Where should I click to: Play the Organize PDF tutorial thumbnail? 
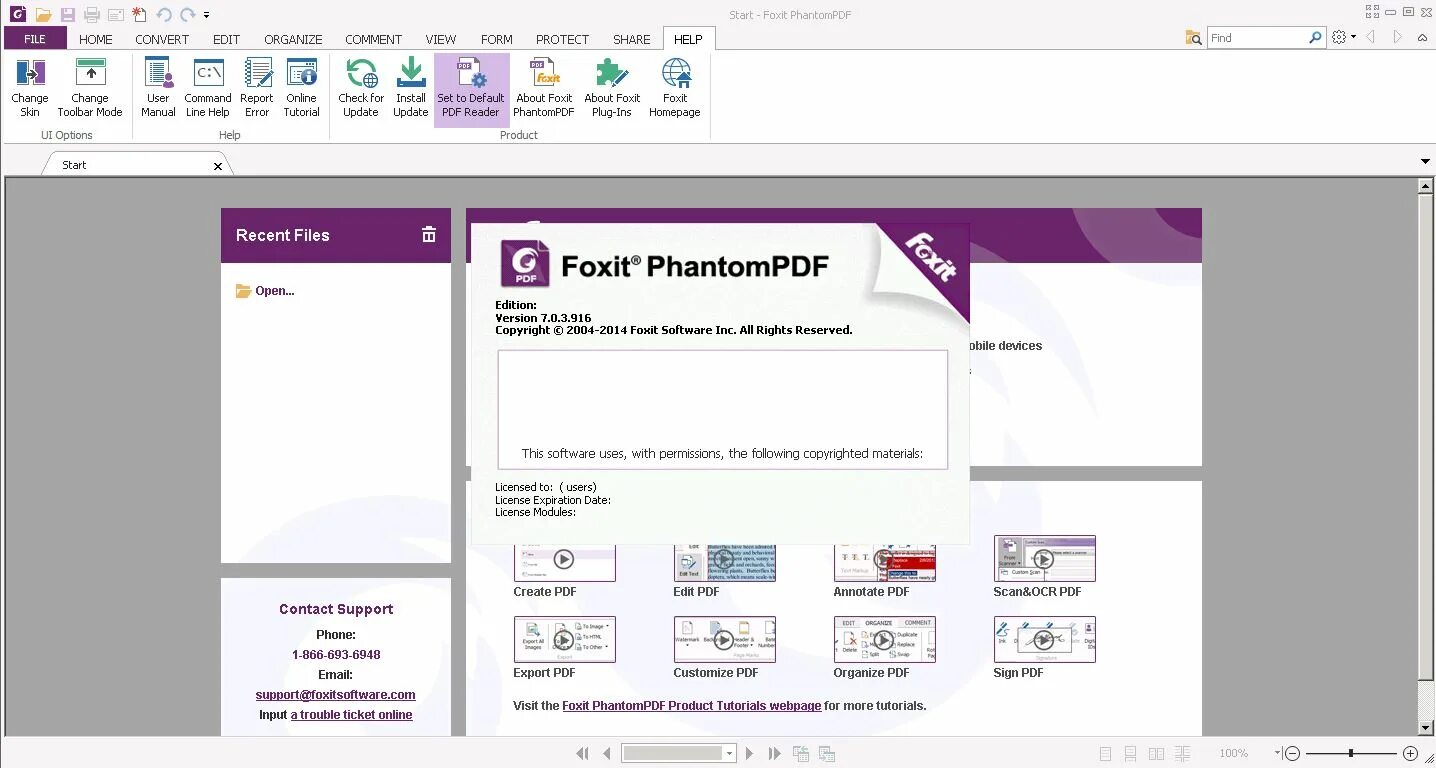tap(884, 639)
